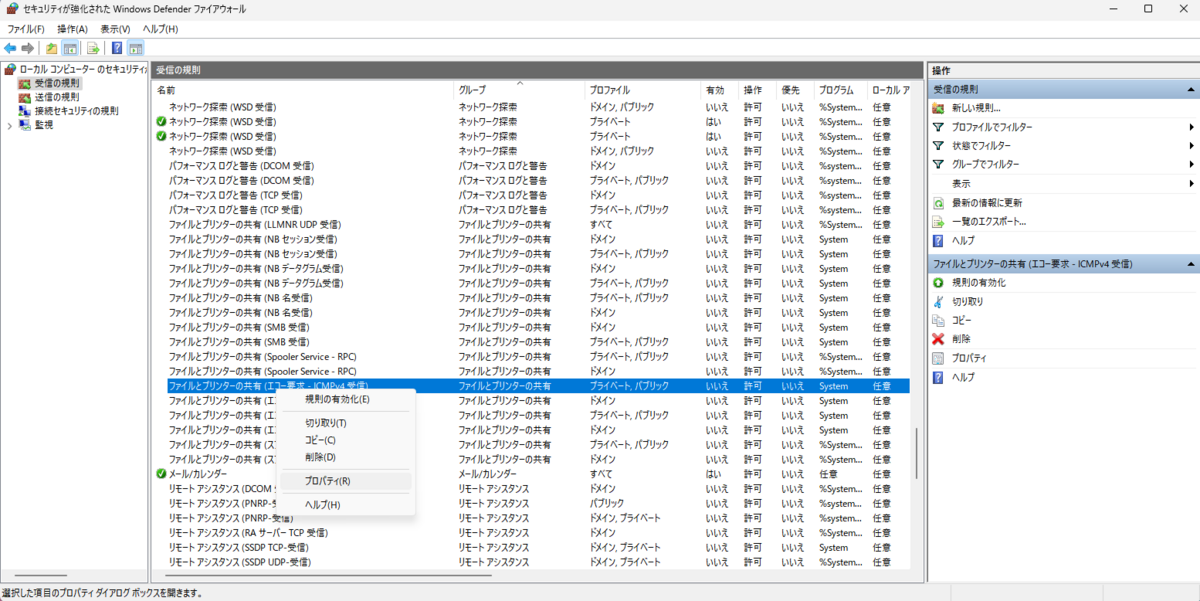
Task: Select the リモート アシスタンス (SSDP UDP-受信) row
Action: pos(531,562)
